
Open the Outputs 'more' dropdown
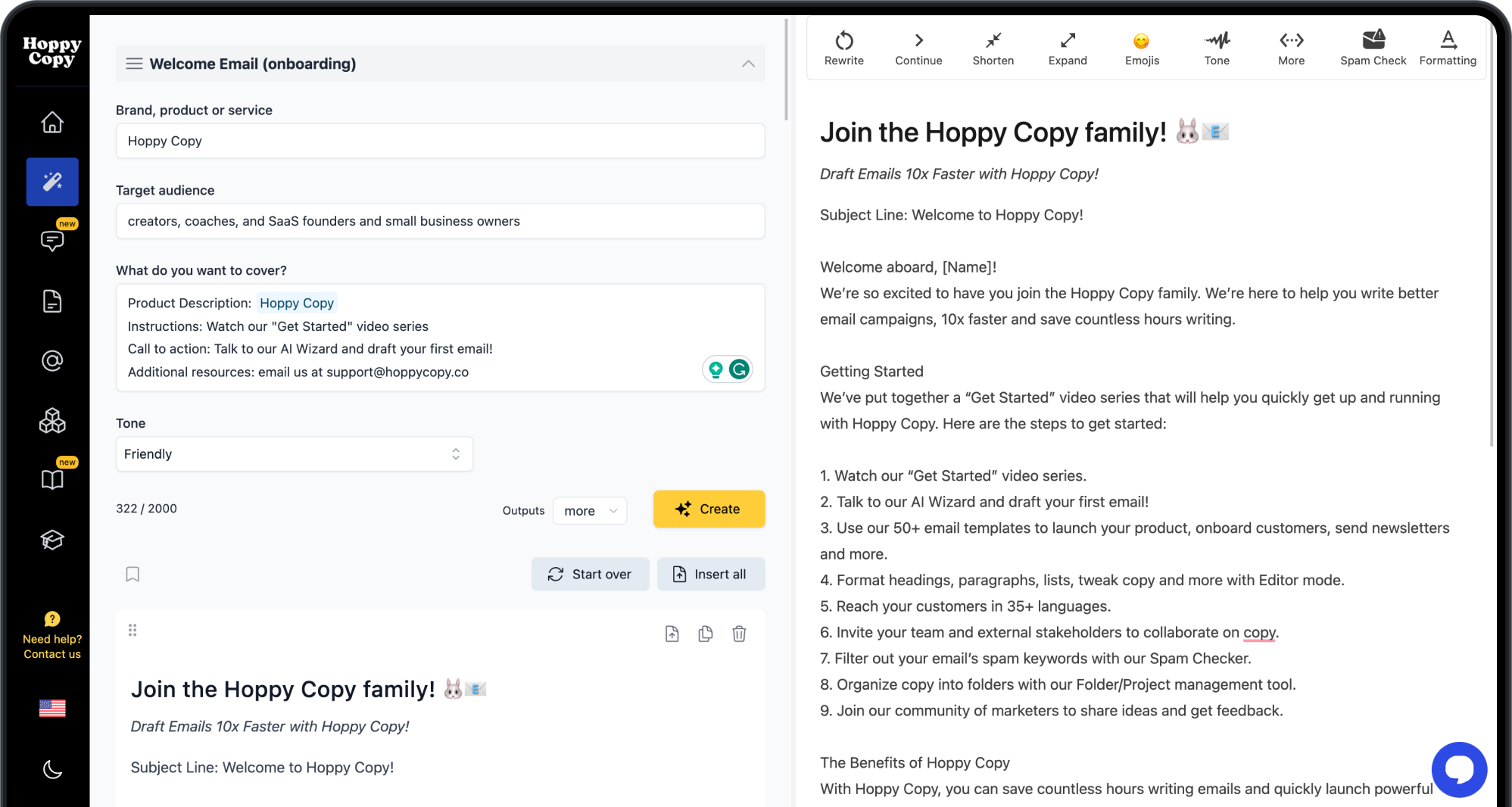pos(590,510)
